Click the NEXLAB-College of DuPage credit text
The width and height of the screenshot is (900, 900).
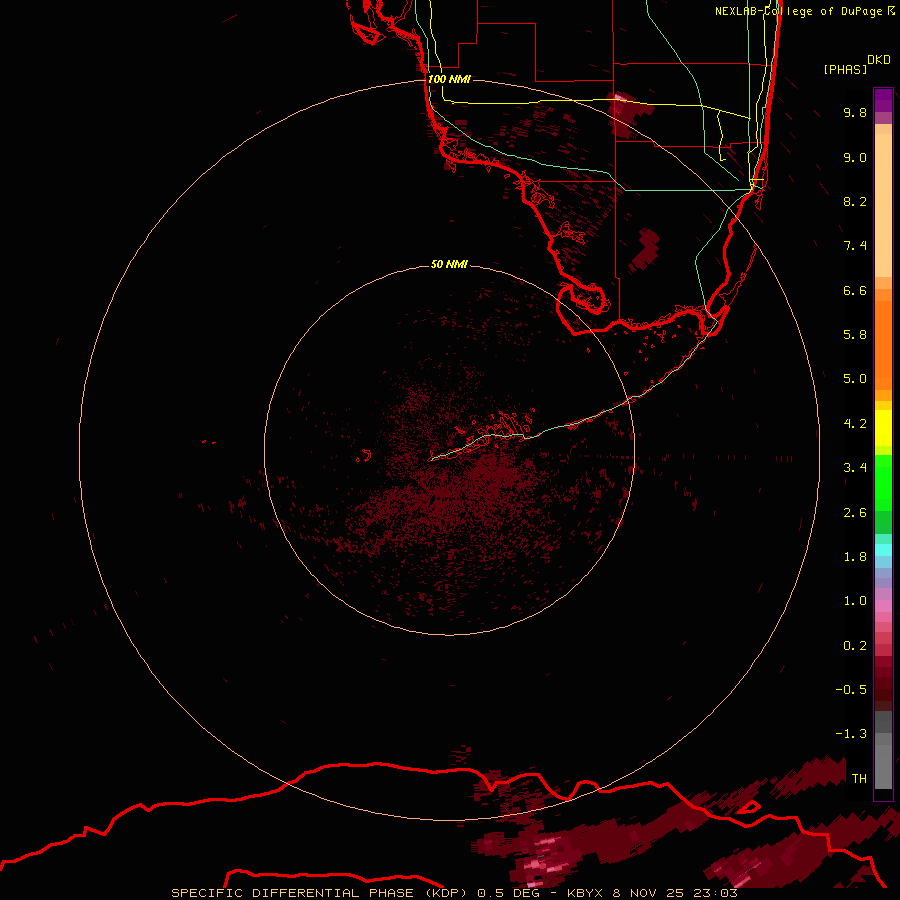click(x=799, y=11)
